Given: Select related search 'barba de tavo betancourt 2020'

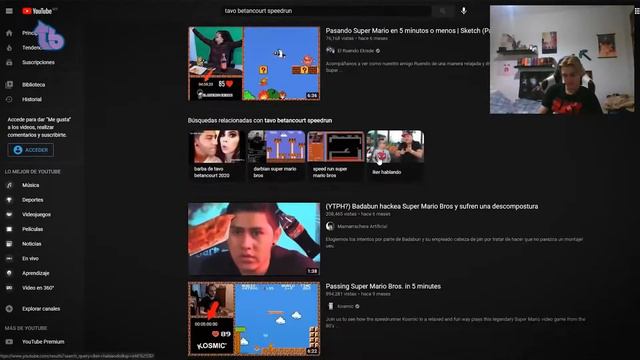Looking at the screenshot, I should pyautogui.click(x=217, y=155).
